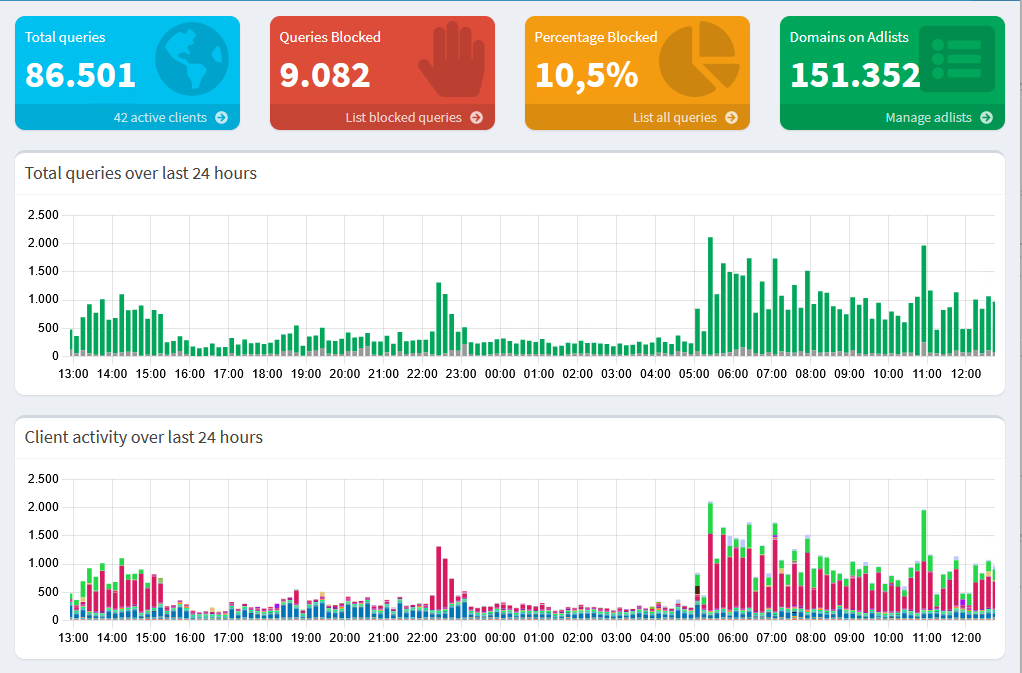Click the 2.500 y-axis label in Total queries chart
The height and width of the screenshot is (673, 1022).
coord(43,215)
